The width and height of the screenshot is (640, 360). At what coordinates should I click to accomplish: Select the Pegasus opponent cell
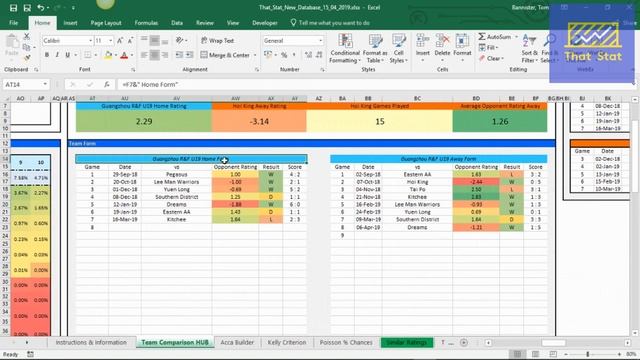pyautogui.click(x=176, y=174)
